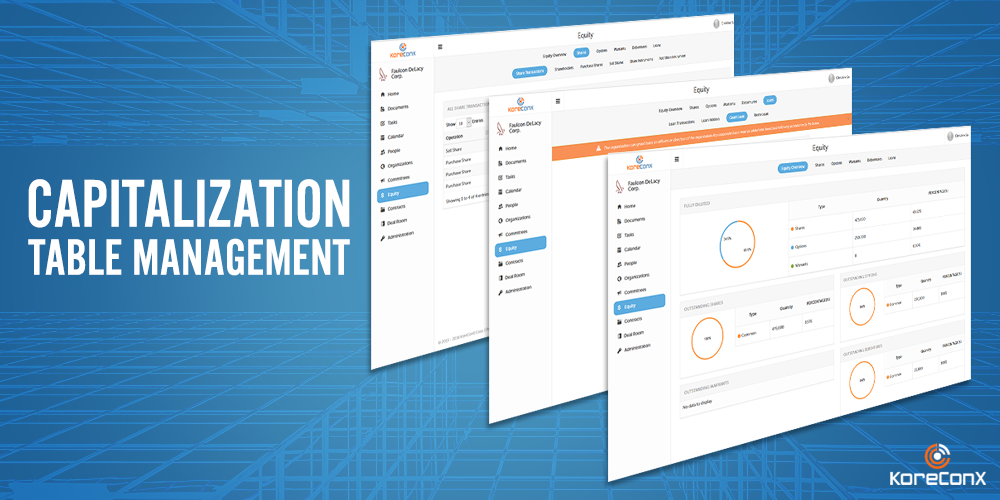Click the People icon in the front window sidebar

(x=618, y=264)
